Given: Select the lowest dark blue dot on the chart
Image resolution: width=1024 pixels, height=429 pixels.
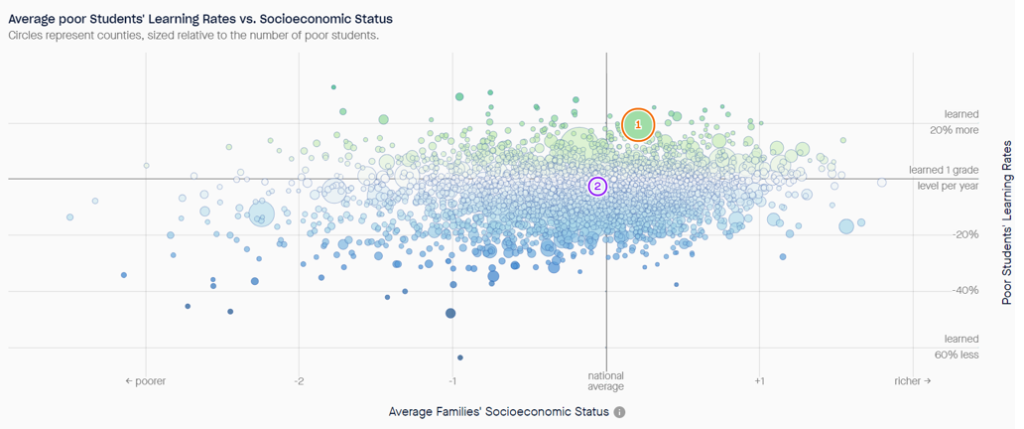Looking at the screenshot, I should coord(460,357).
